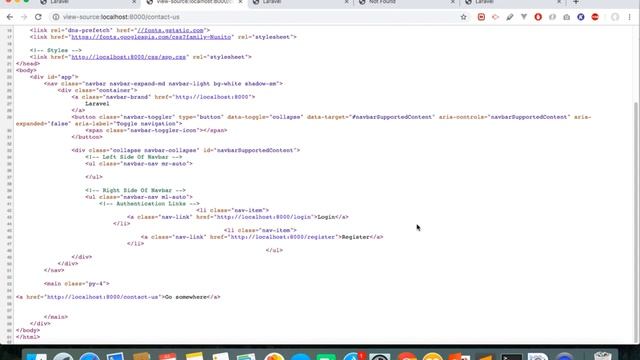Click the 'Register' link text in source

click(x=355, y=237)
